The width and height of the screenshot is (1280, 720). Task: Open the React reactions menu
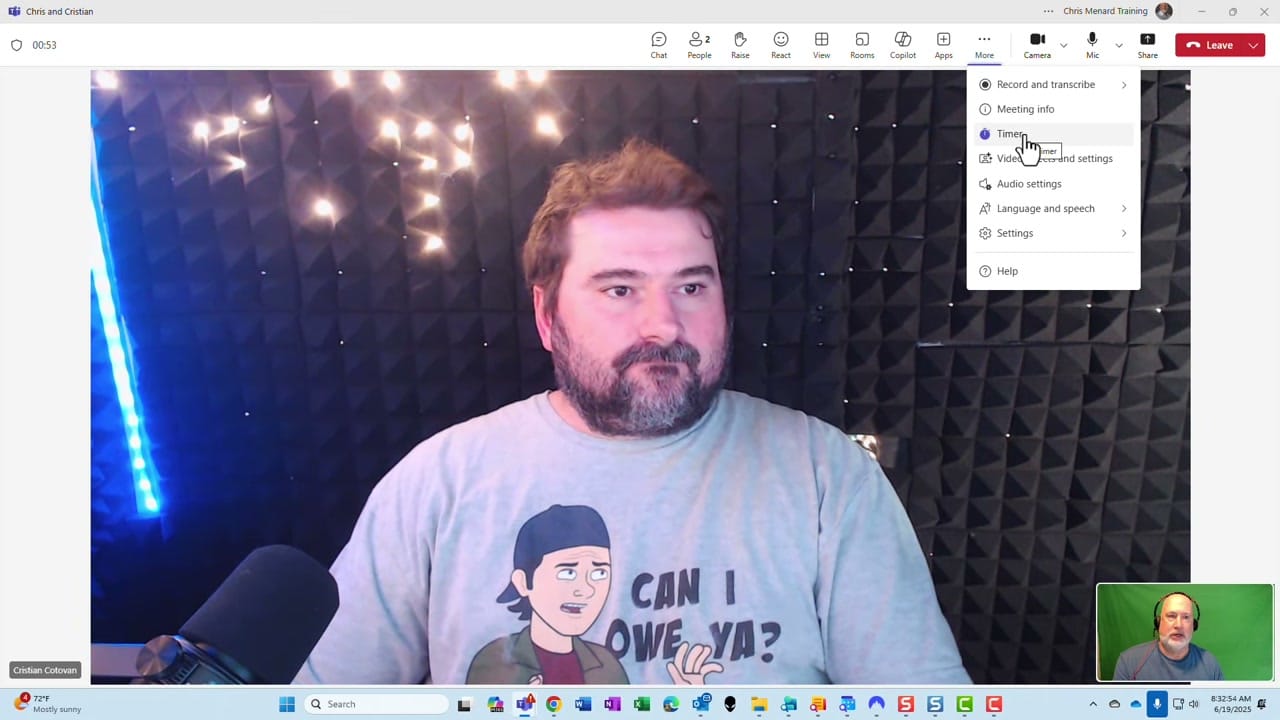click(780, 44)
